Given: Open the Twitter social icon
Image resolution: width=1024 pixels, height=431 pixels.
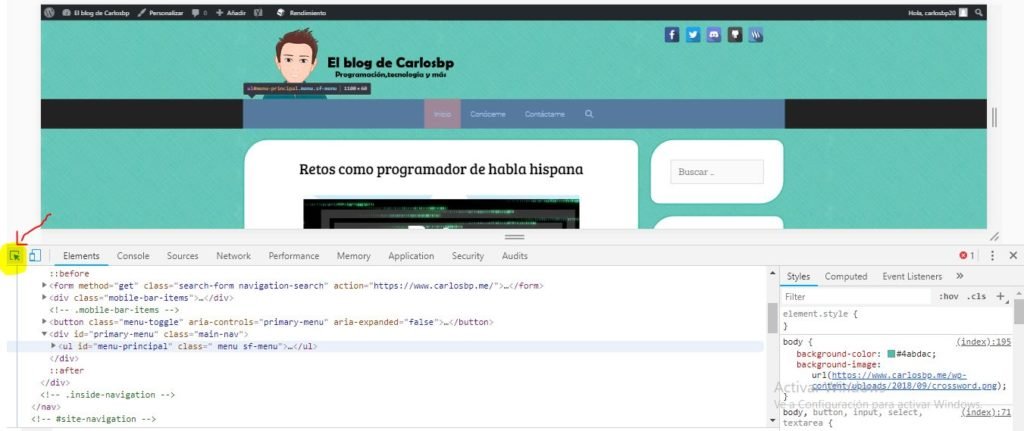Looking at the screenshot, I should tap(693, 35).
